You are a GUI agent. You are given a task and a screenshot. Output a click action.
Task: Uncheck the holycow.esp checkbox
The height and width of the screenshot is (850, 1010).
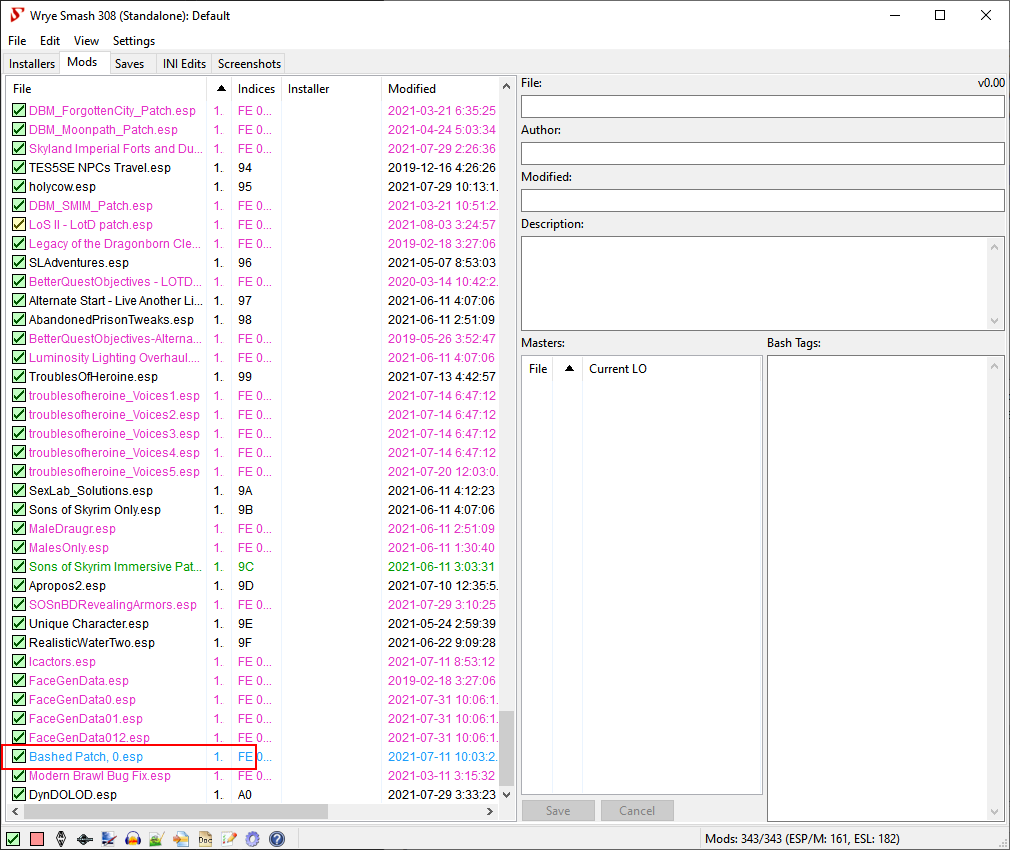tap(18, 187)
